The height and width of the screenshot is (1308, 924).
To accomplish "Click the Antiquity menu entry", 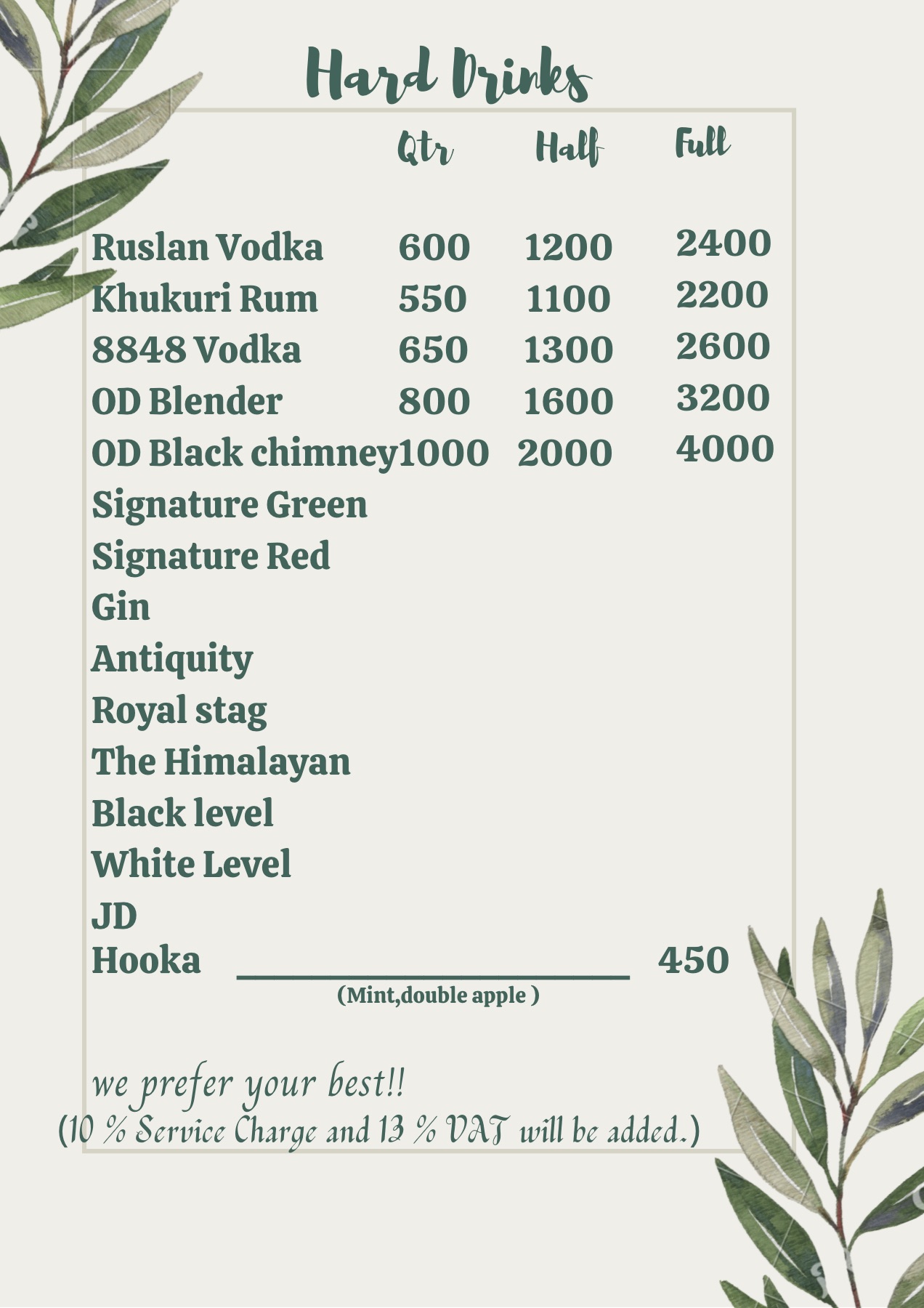I will [172, 659].
